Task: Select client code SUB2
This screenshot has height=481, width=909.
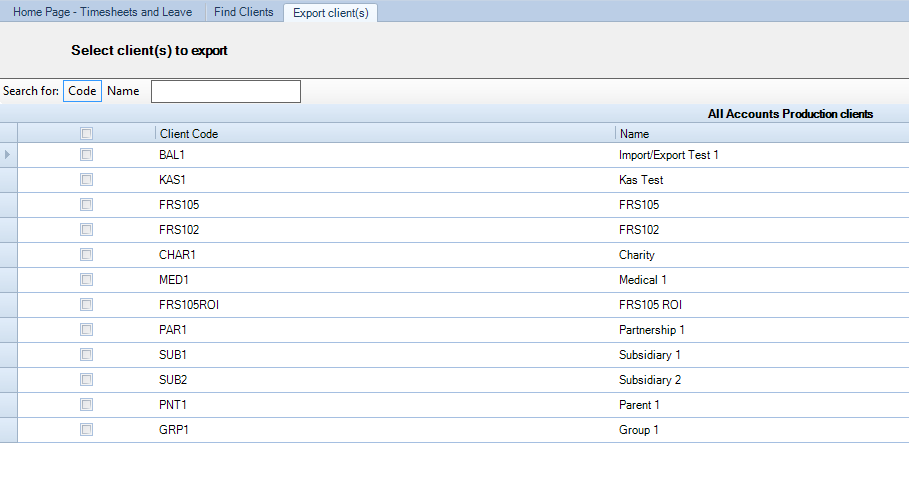Action: [x=173, y=380]
